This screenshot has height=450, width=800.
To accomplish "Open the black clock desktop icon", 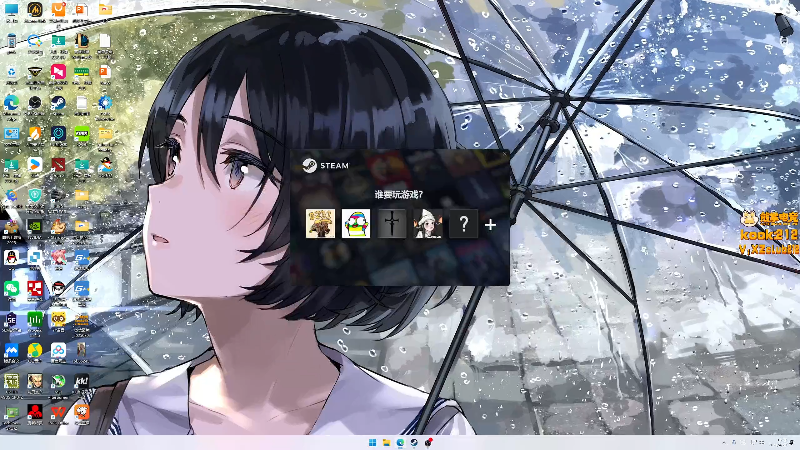I will coord(35,103).
